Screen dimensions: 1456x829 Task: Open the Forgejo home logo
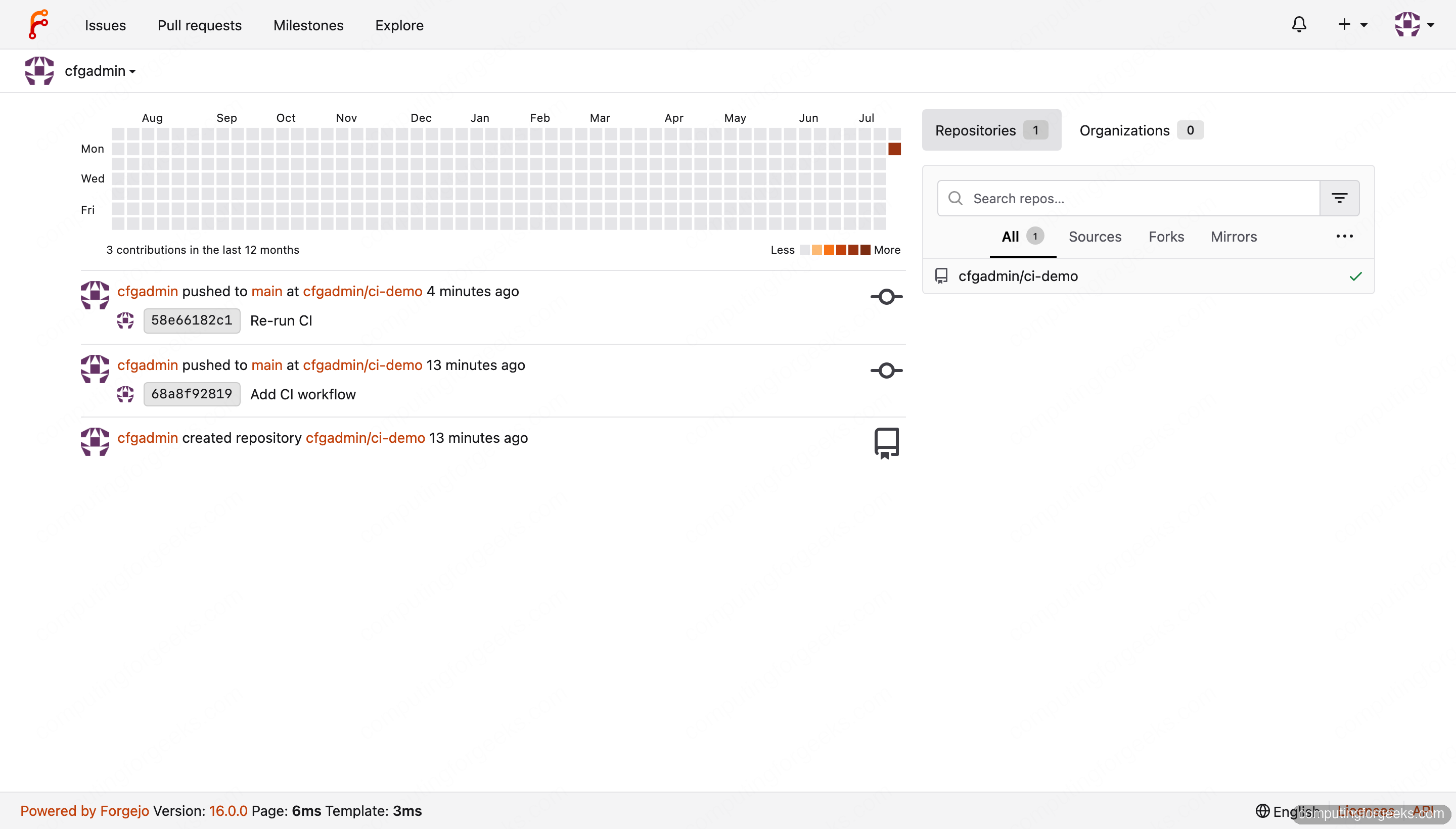[x=39, y=24]
